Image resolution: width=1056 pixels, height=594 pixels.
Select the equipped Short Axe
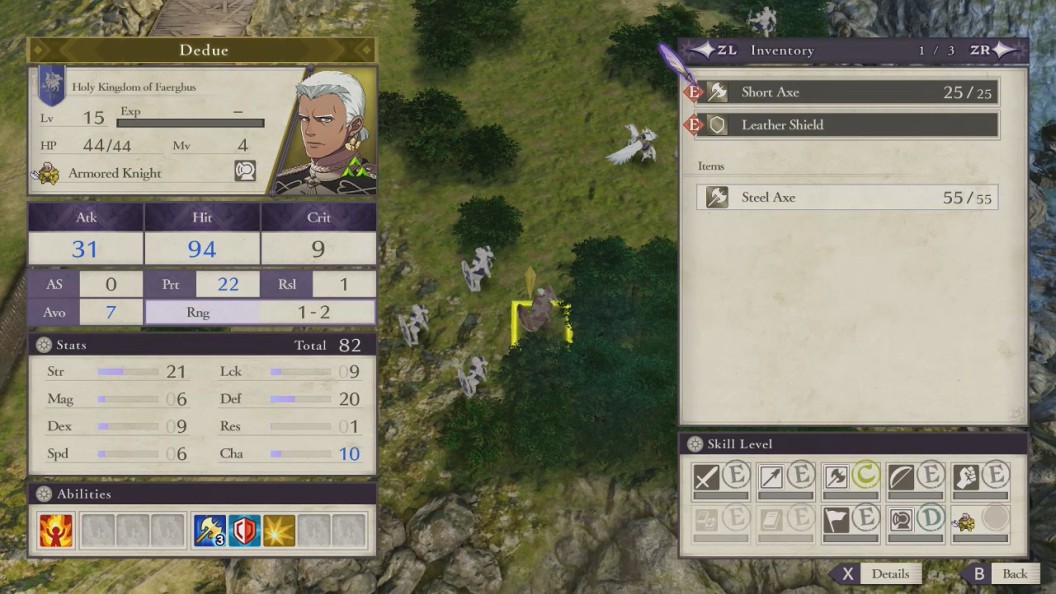coord(847,92)
